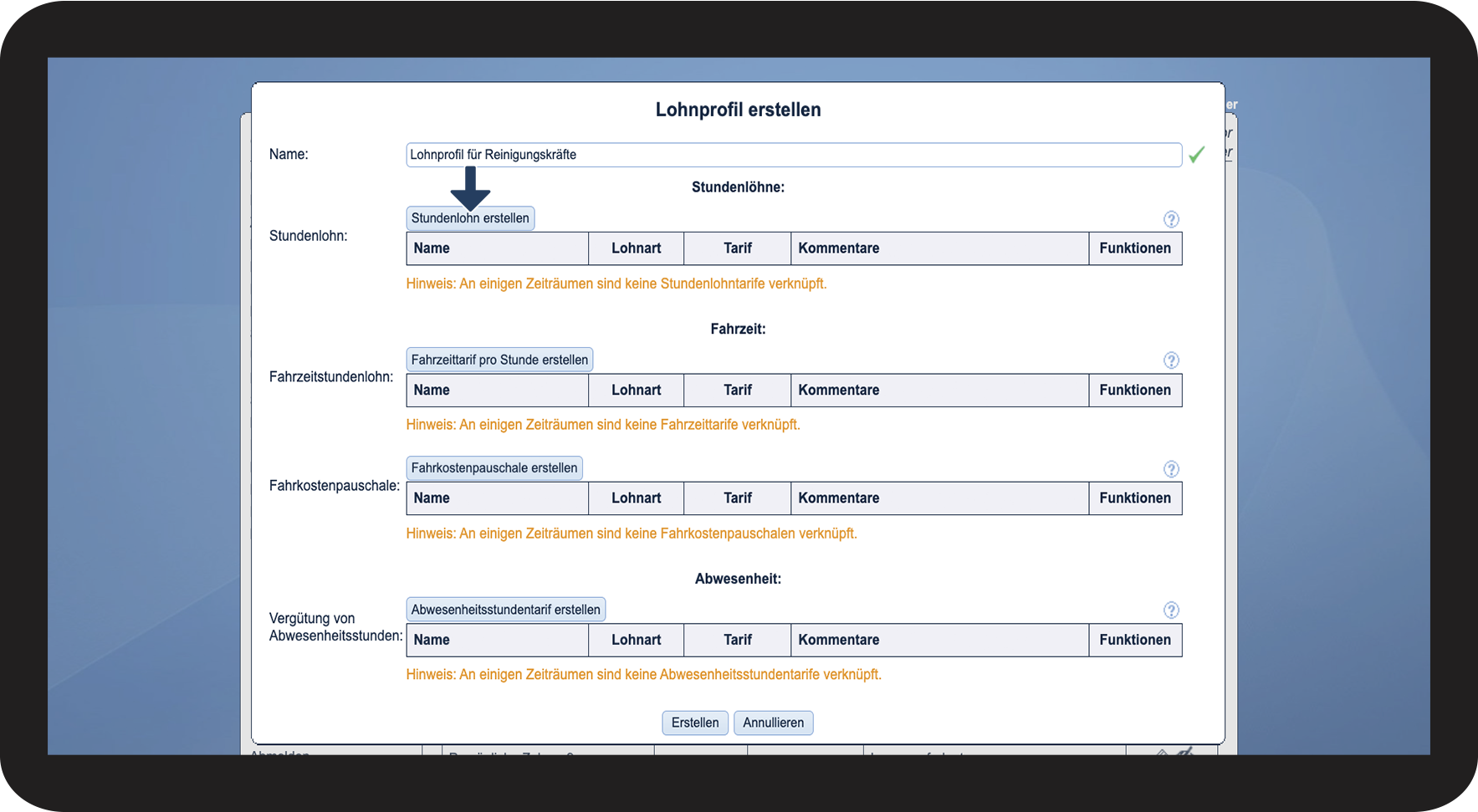Select 'Tarif' header in Abwesenheitsstunden table
Screen dimensions: 1478x812
click(738, 640)
